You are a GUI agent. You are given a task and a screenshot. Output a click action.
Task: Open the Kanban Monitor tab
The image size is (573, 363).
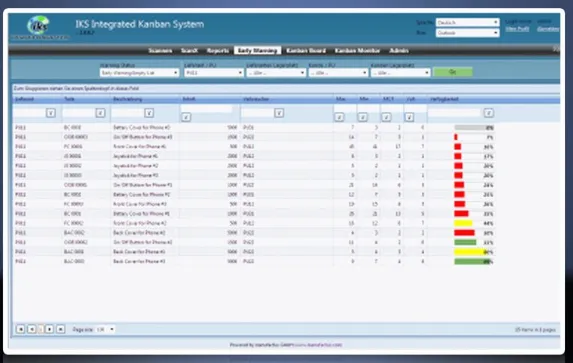(357, 50)
